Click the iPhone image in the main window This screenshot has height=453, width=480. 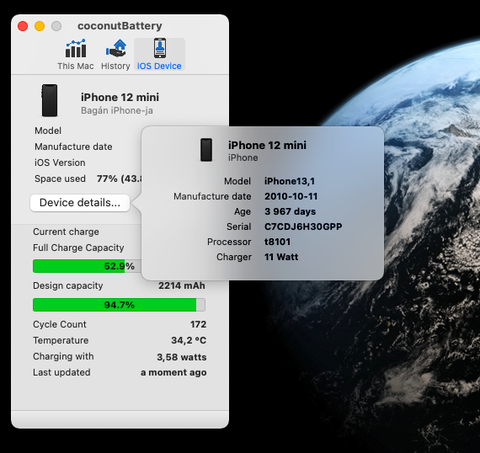[x=49, y=100]
